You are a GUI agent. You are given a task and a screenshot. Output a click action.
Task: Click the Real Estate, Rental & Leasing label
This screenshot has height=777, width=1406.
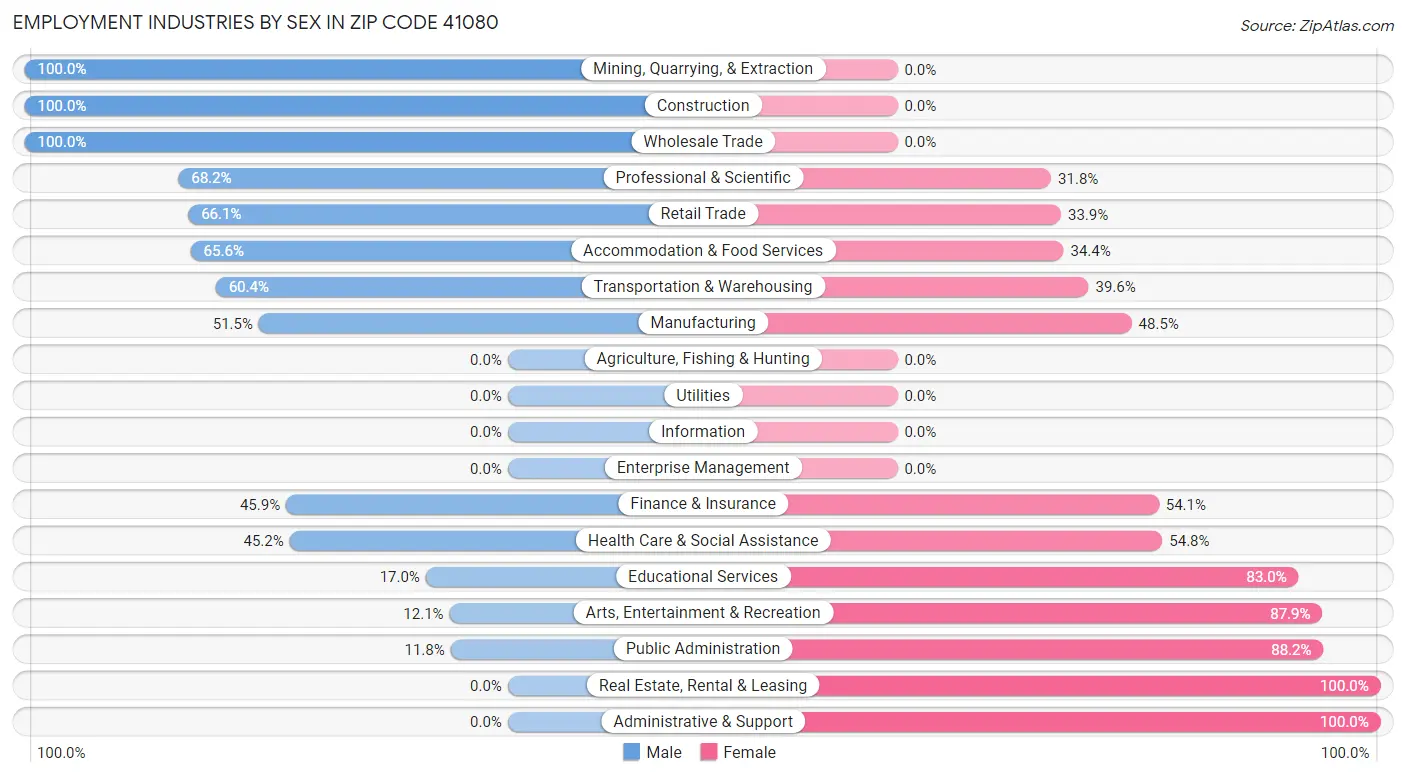tap(703, 686)
